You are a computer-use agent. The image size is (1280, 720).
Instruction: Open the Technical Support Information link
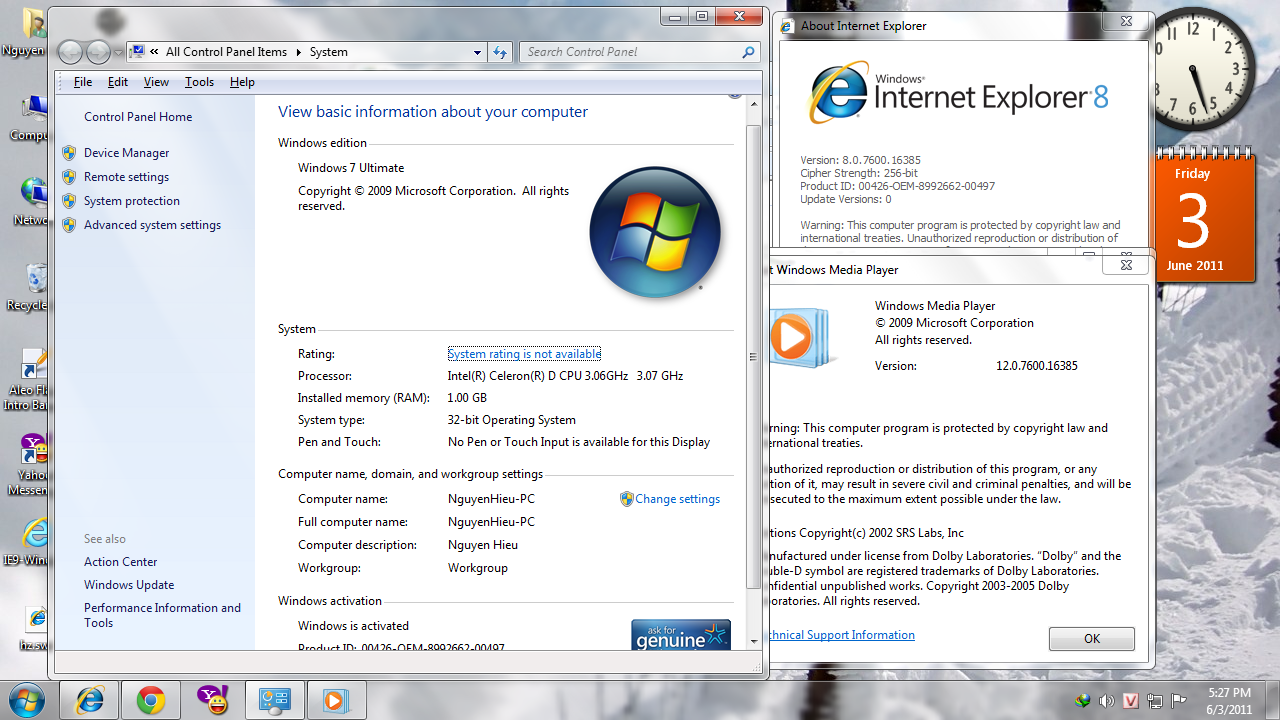[841, 635]
